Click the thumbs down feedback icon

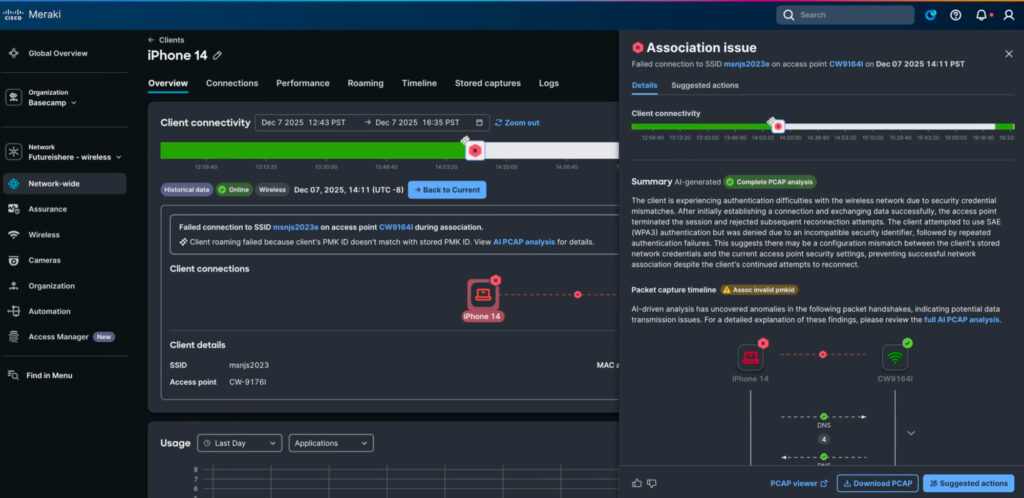click(652, 483)
